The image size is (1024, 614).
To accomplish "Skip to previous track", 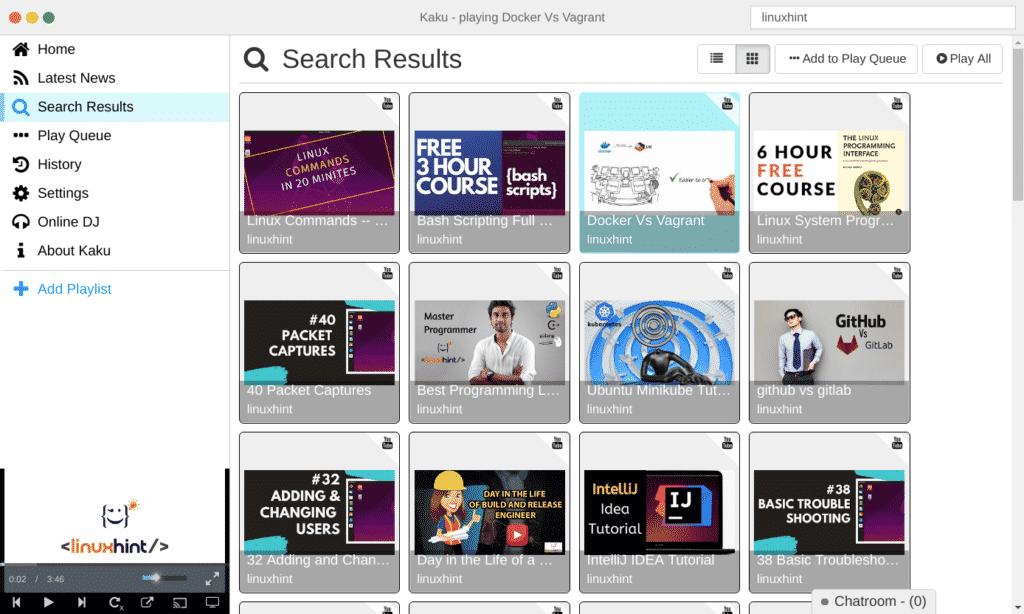I will 16,602.
